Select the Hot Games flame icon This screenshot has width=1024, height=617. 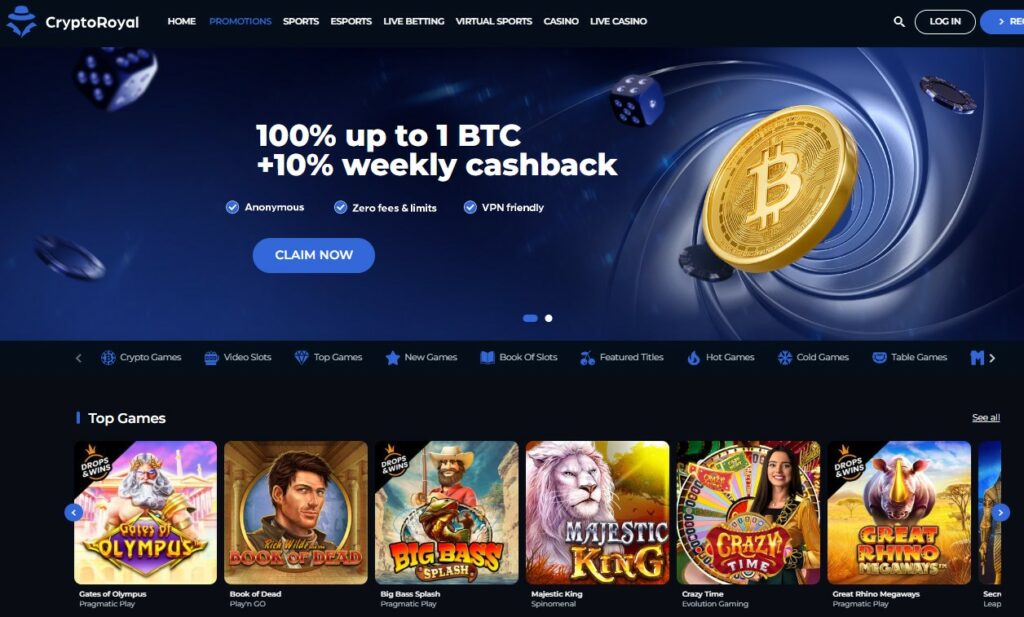pos(694,358)
